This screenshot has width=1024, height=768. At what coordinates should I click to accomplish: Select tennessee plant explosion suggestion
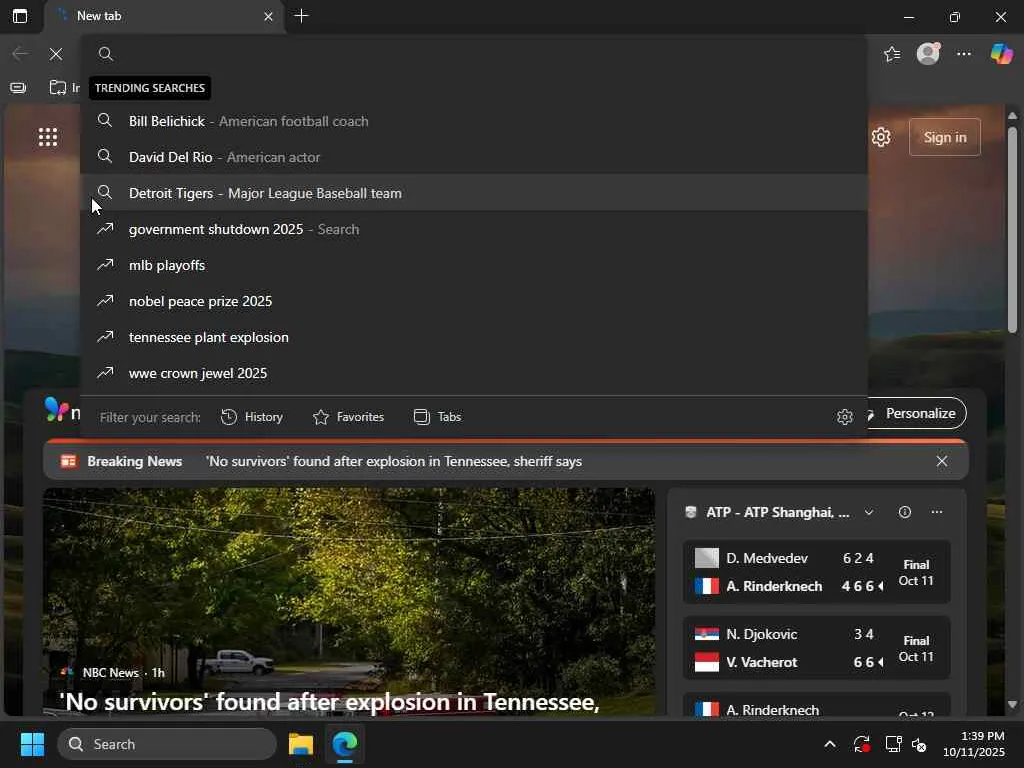474,337
